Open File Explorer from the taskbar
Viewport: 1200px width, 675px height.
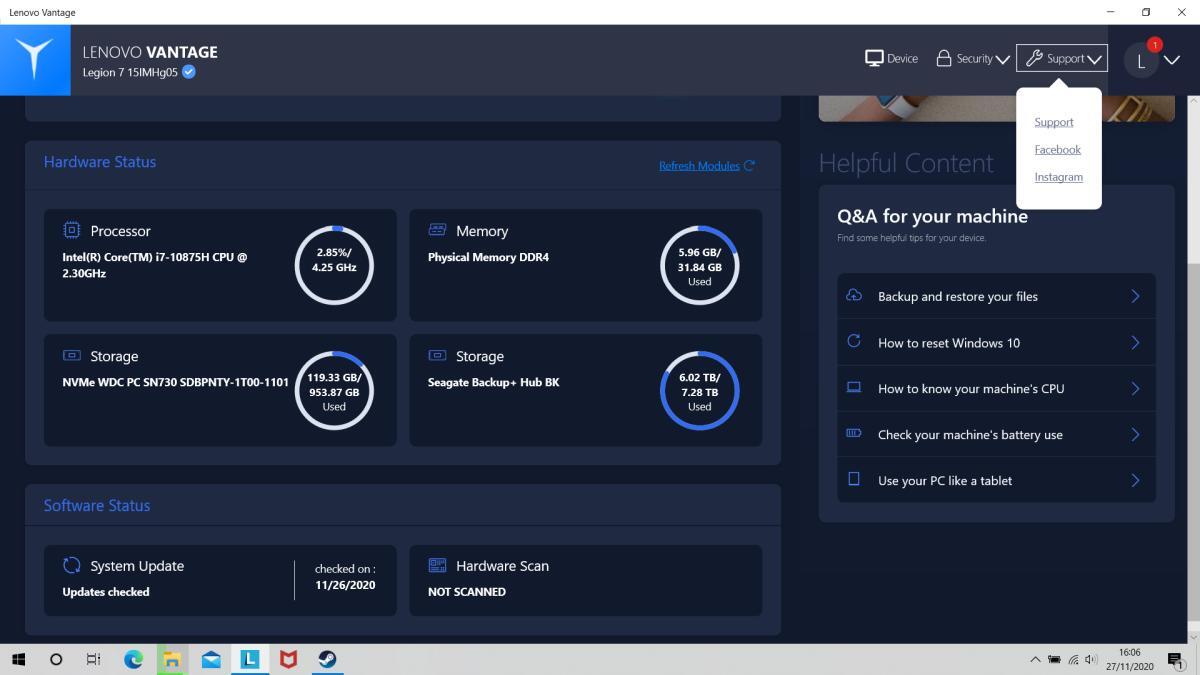pyautogui.click(x=172, y=659)
